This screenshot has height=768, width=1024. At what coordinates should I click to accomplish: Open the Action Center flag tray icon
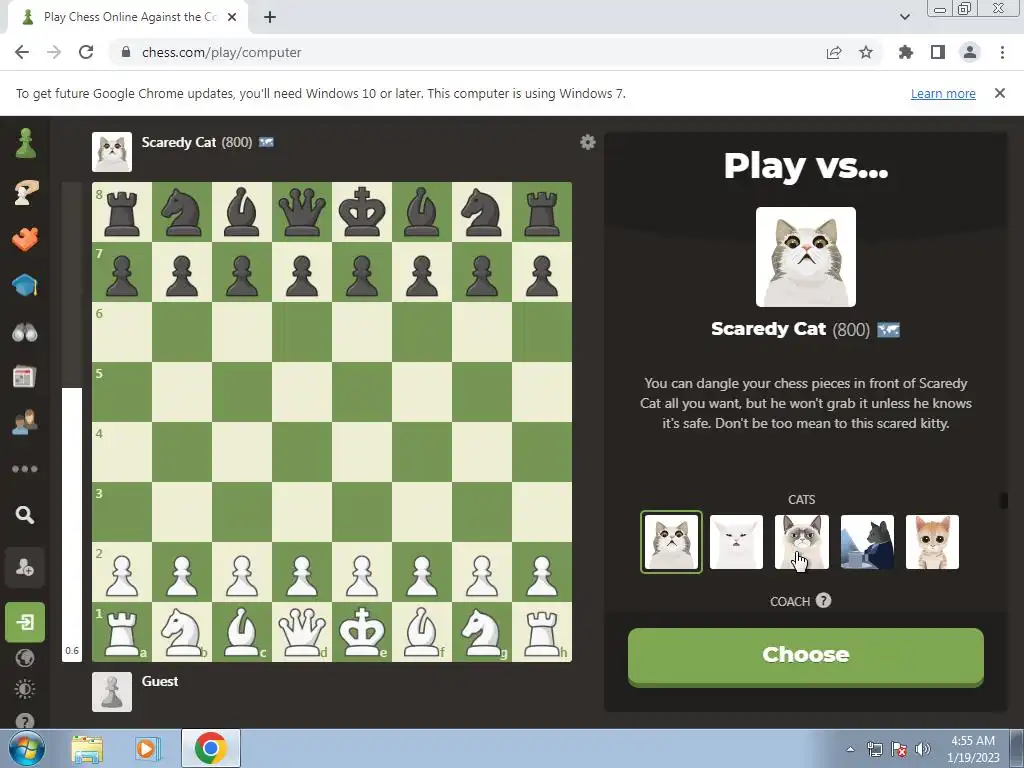[x=899, y=749]
